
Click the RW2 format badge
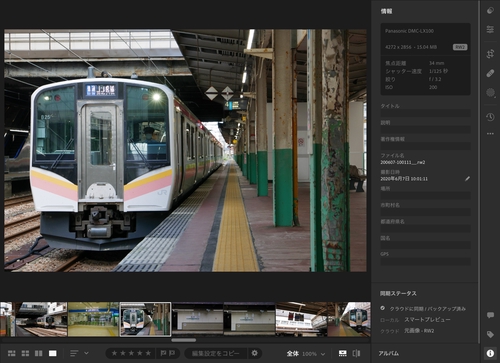[x=460, y=47]
